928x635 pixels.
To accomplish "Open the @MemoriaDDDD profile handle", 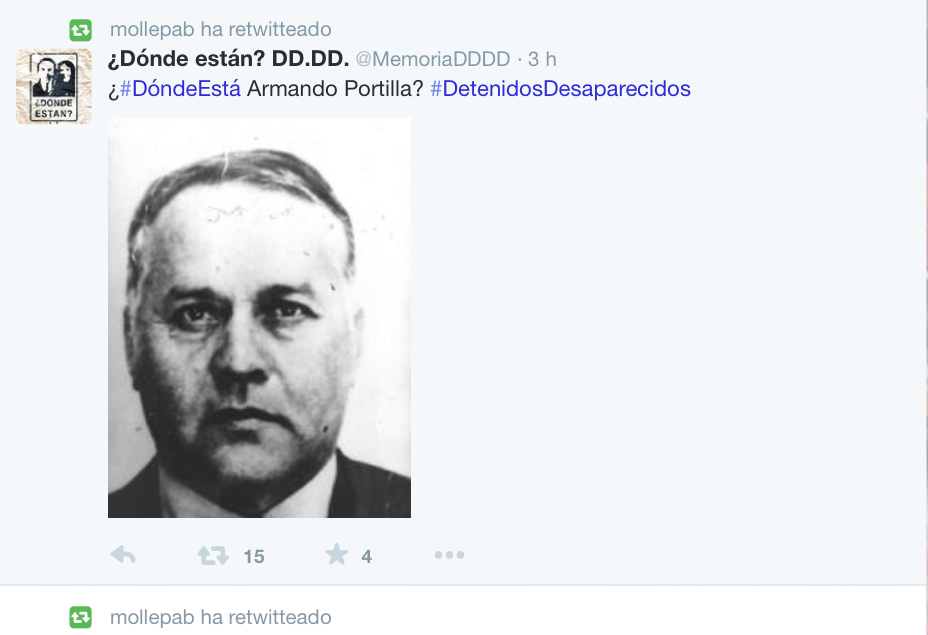I will click(x=433, y=59).
